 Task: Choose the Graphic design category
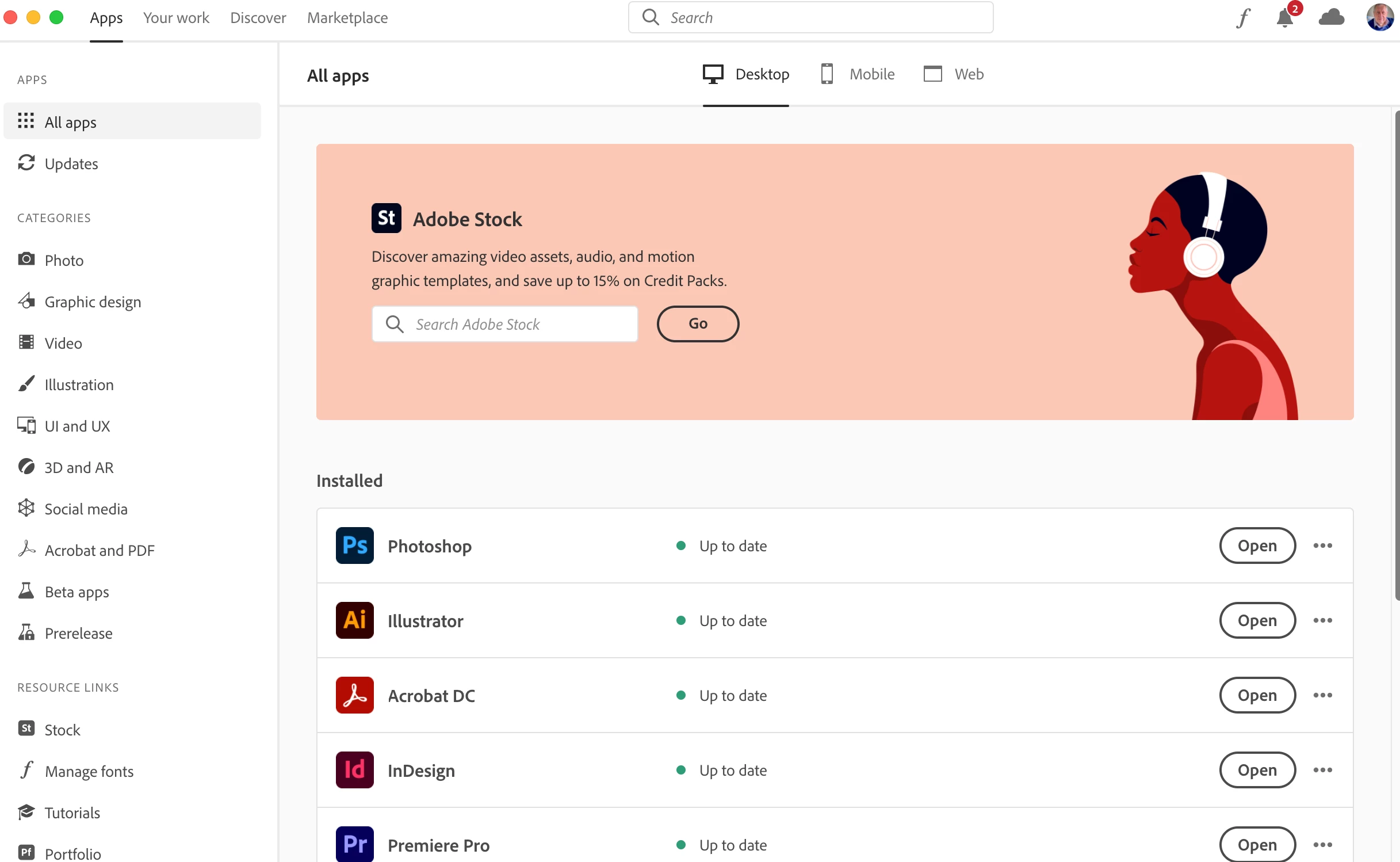(93, 302)
